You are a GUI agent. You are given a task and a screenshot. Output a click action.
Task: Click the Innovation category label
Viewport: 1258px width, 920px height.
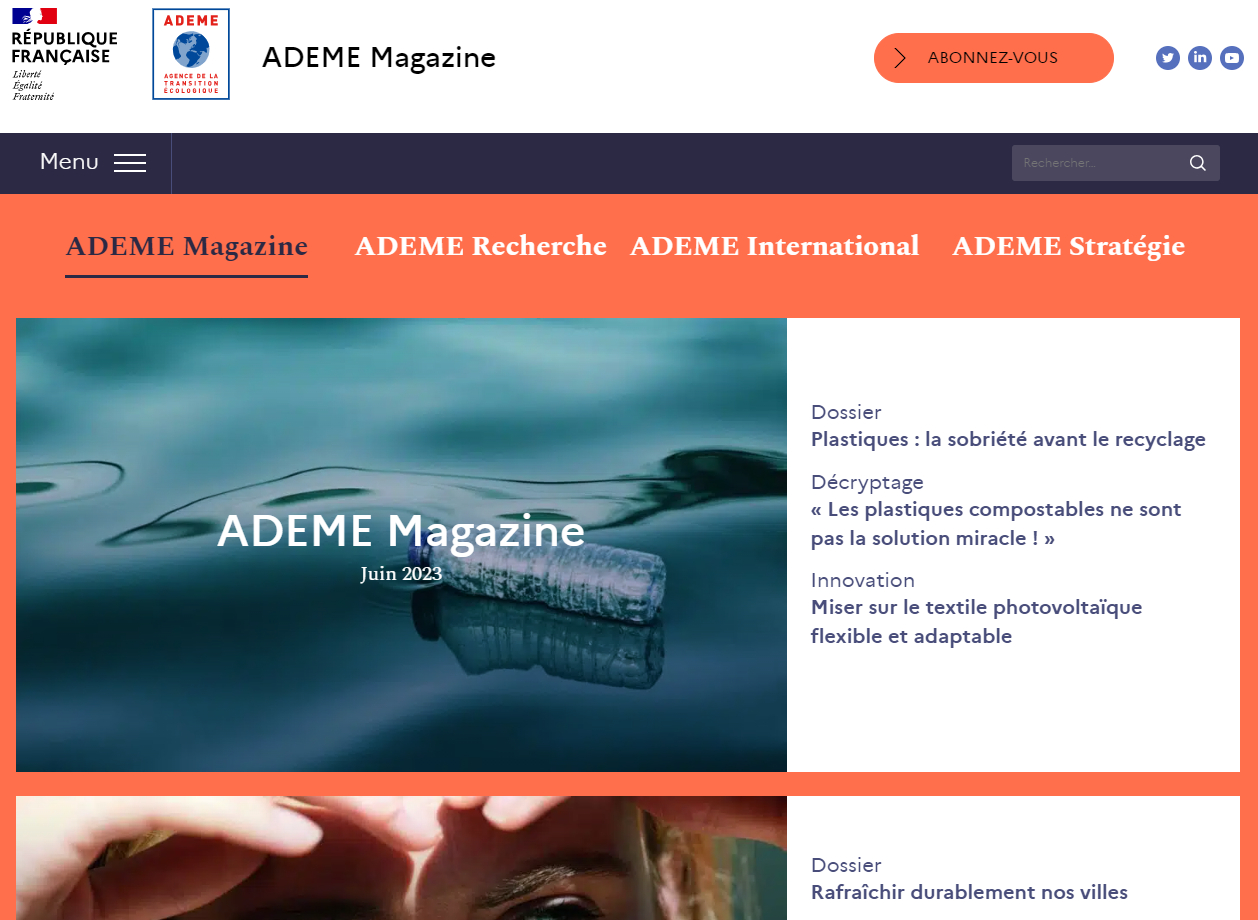[x=863, y=580]
